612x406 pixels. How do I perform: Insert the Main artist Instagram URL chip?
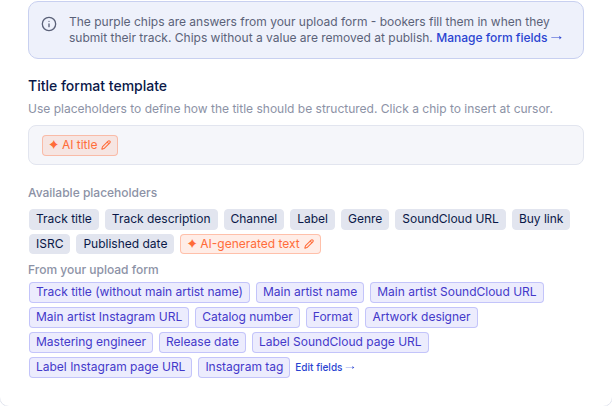[109, 317]
